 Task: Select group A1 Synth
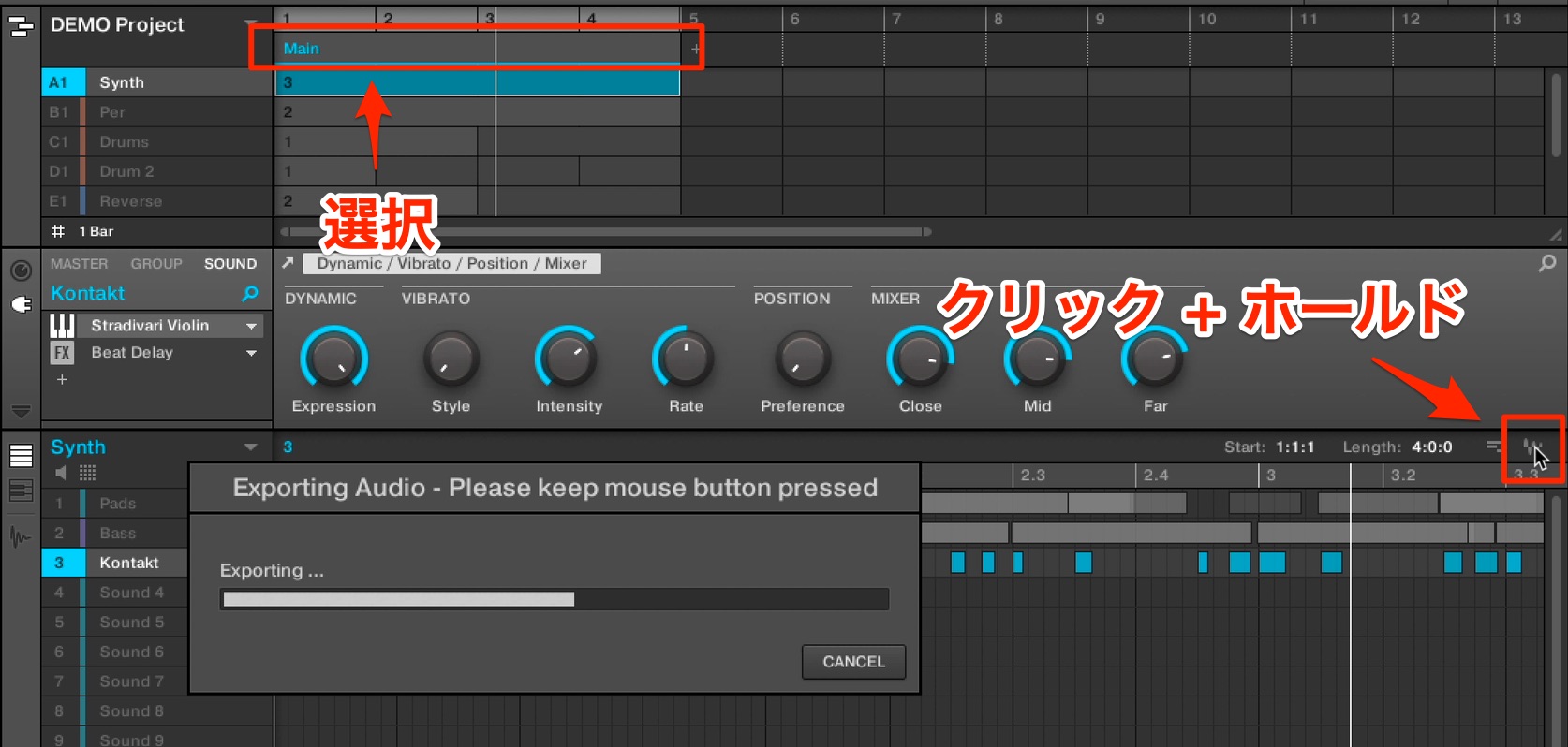coord(156,82)
